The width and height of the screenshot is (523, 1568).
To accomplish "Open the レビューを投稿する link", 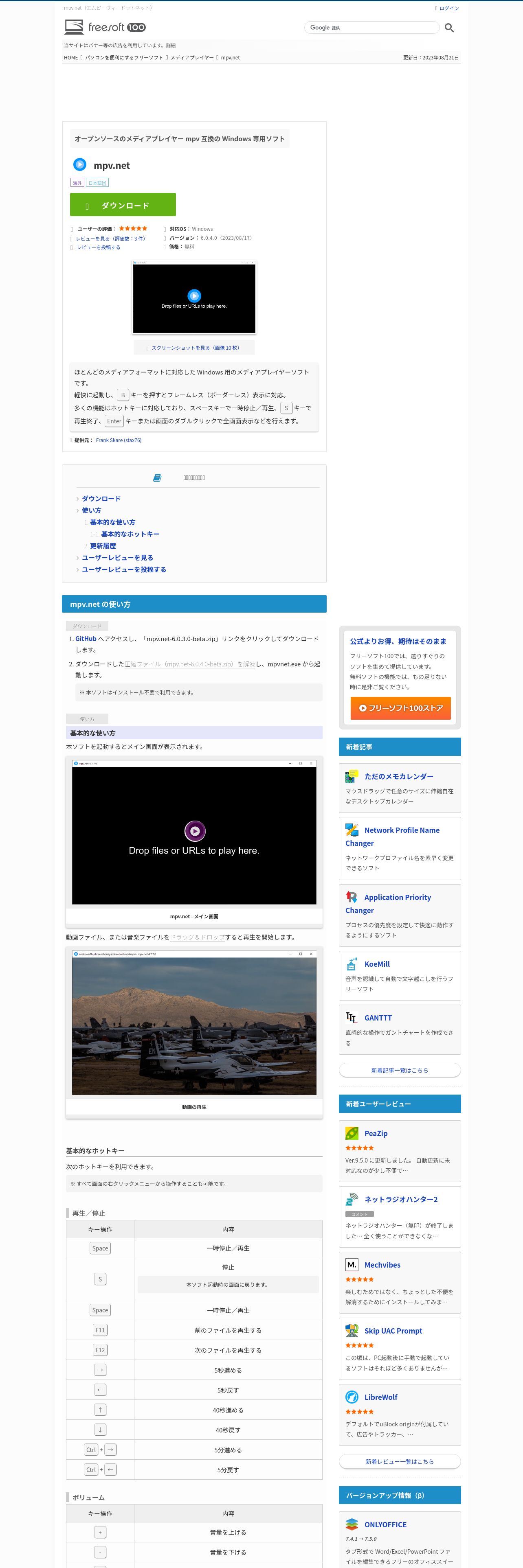I will point(99,247).
